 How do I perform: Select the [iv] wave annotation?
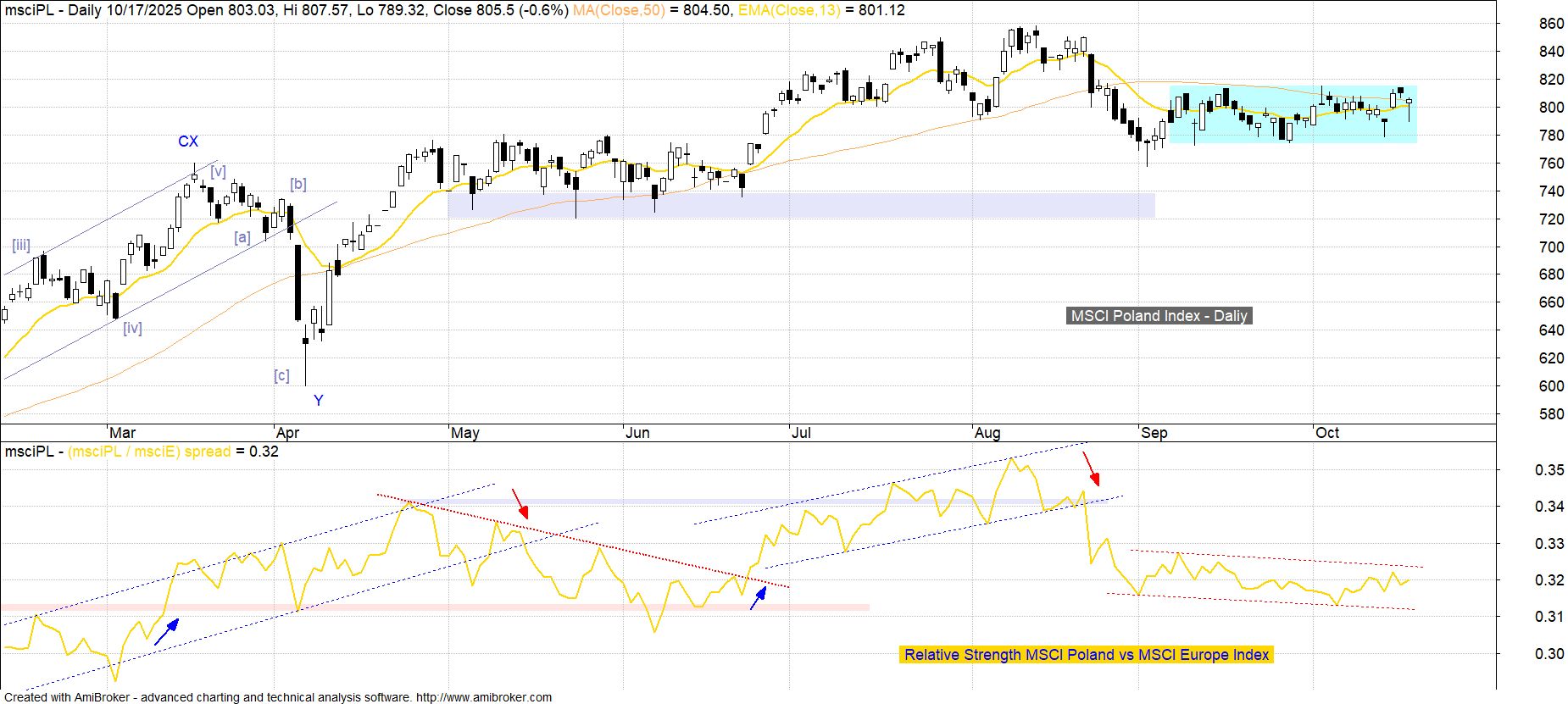(x=132, y=328)
